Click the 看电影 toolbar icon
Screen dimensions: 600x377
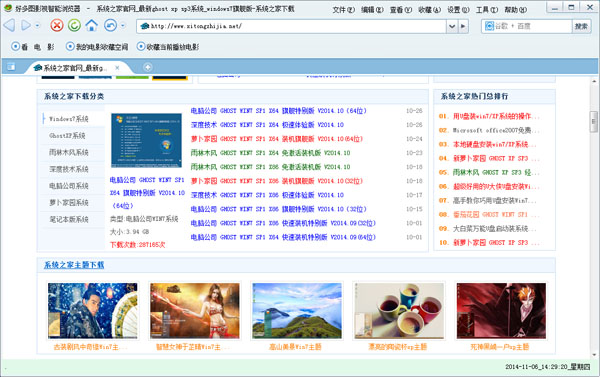pos(15,46)
